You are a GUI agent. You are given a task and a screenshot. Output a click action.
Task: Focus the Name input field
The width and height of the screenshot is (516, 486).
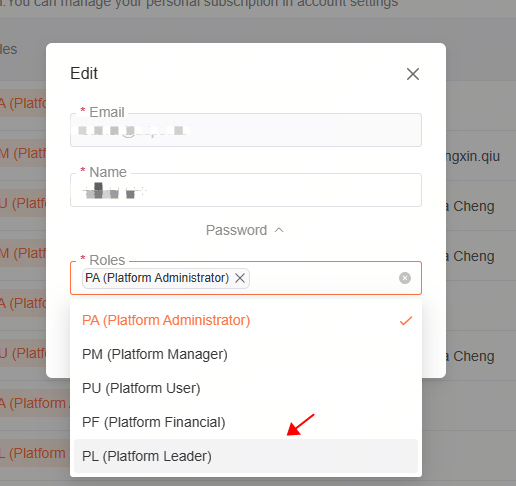(246, 190)
